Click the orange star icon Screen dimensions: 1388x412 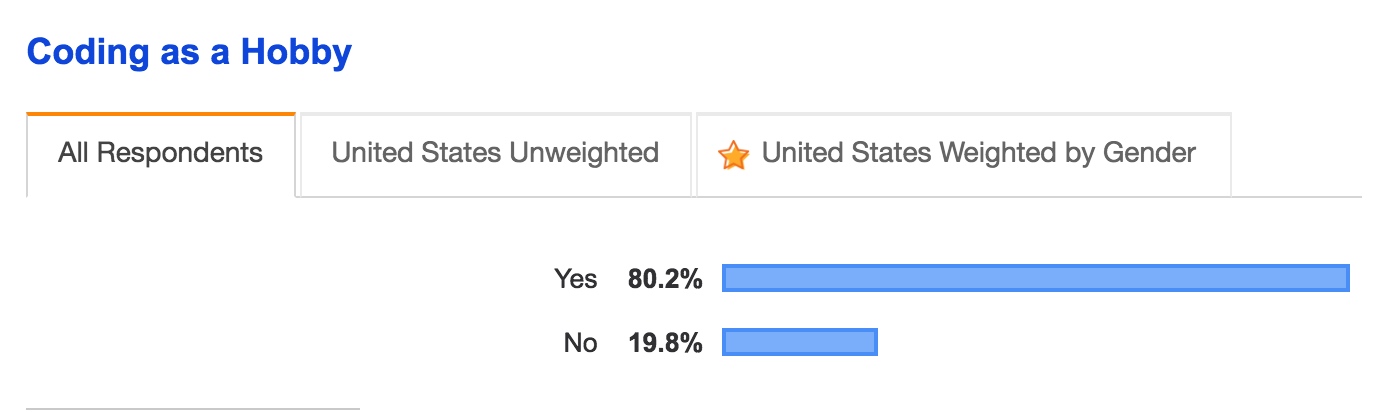pyautogui.click(x=734, y=155)
